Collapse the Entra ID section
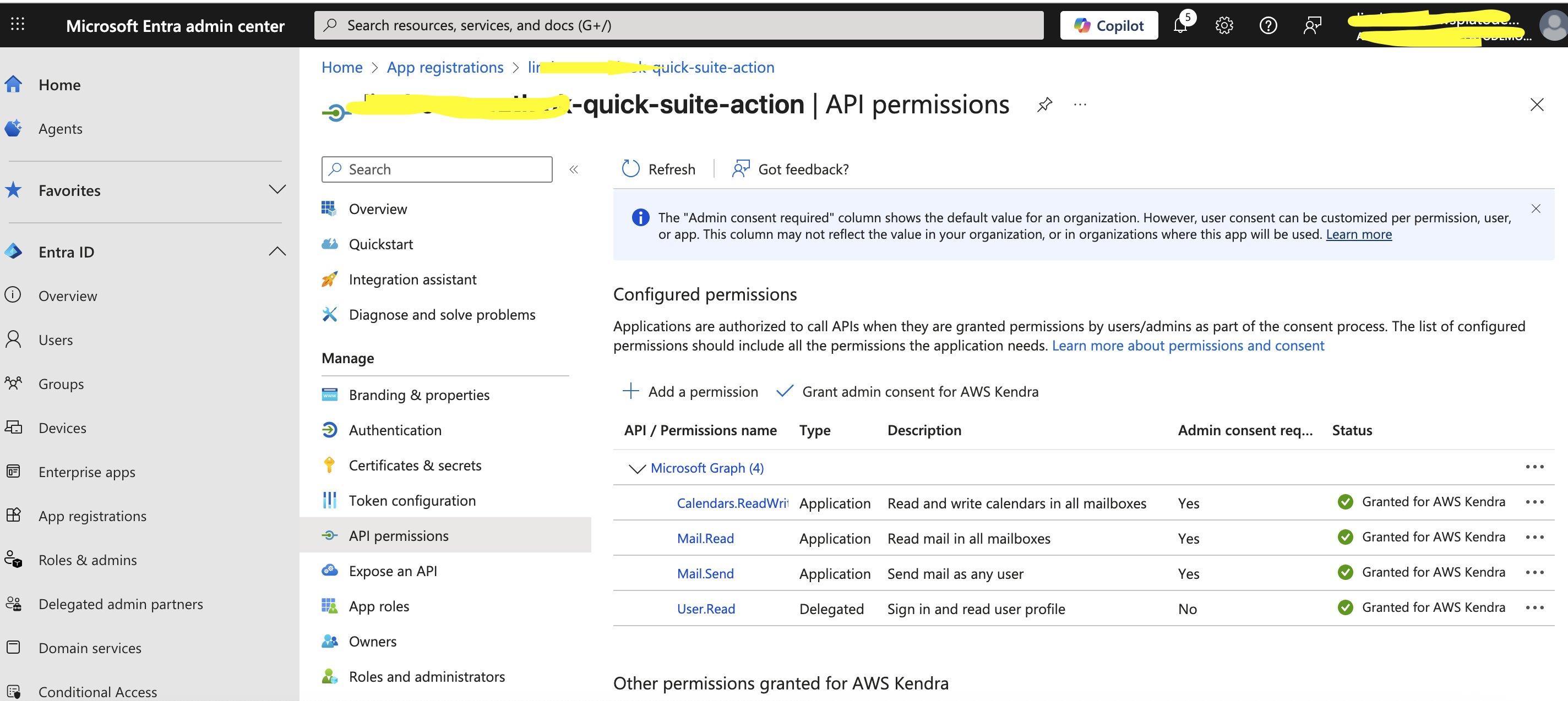The width and height of the screenshot is (1568, 701). tap(277, 251)
